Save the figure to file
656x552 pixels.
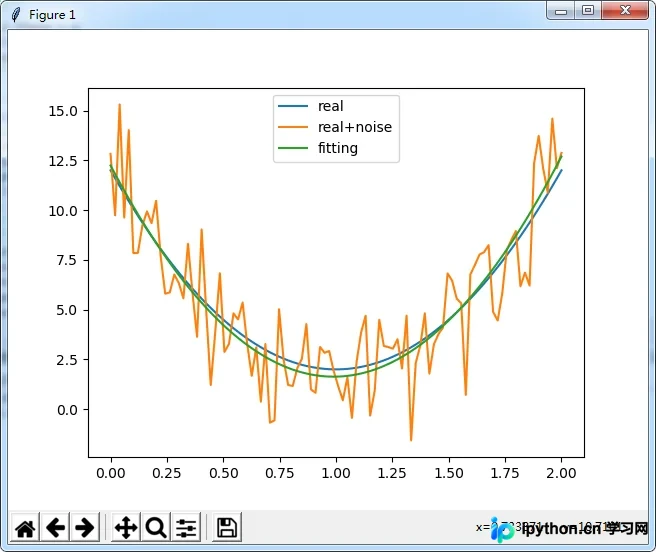pos(227,528)
